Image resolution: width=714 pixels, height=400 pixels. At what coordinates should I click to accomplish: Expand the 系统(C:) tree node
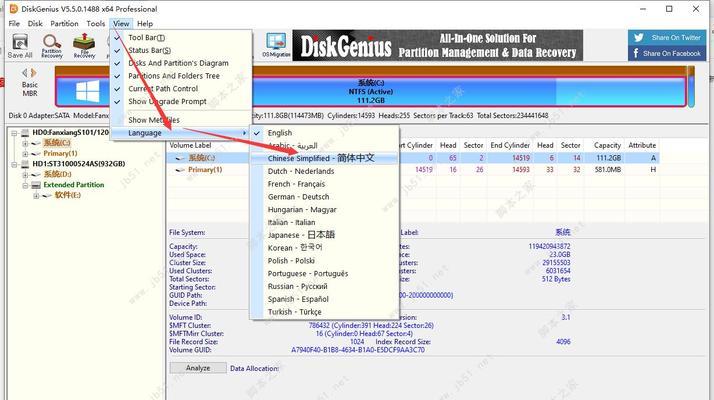pos(25,144)
